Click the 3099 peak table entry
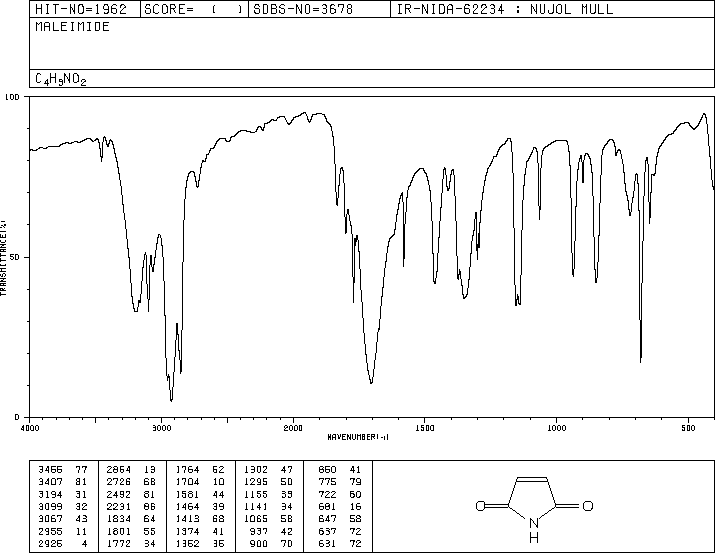This screenshot has width=715, height=553. point(62,506)
